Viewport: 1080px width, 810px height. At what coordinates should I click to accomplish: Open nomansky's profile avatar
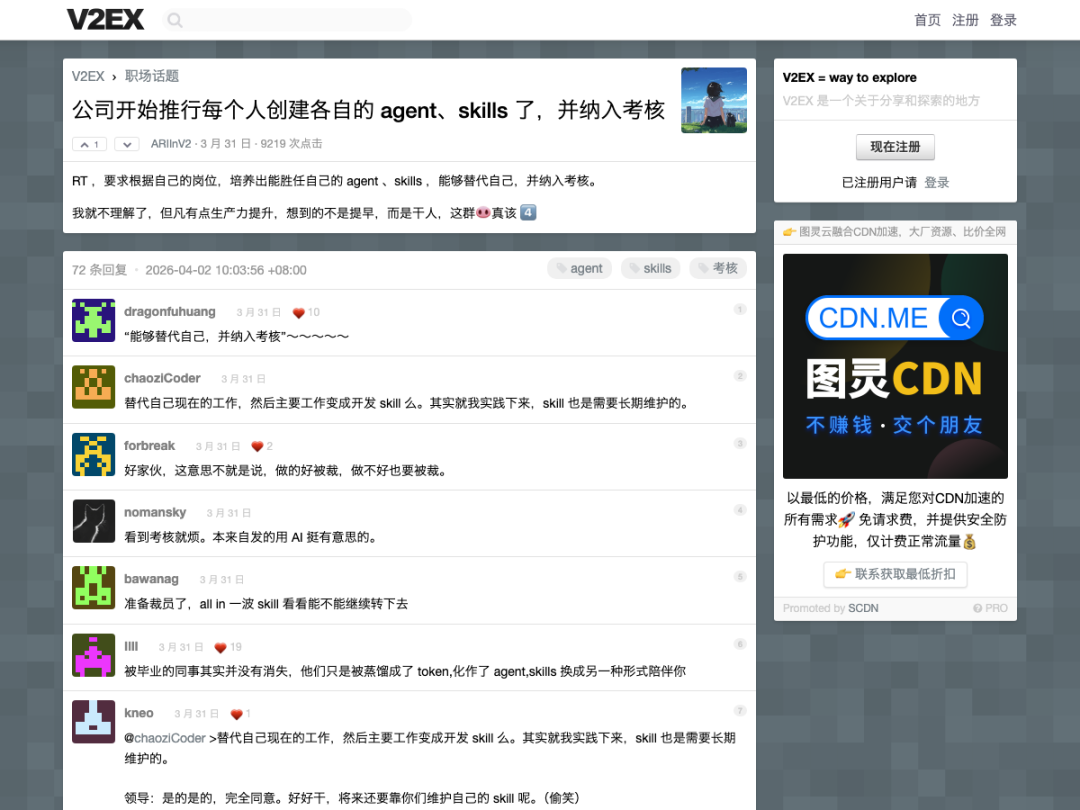pyautogui.click(x=93, y=521)
